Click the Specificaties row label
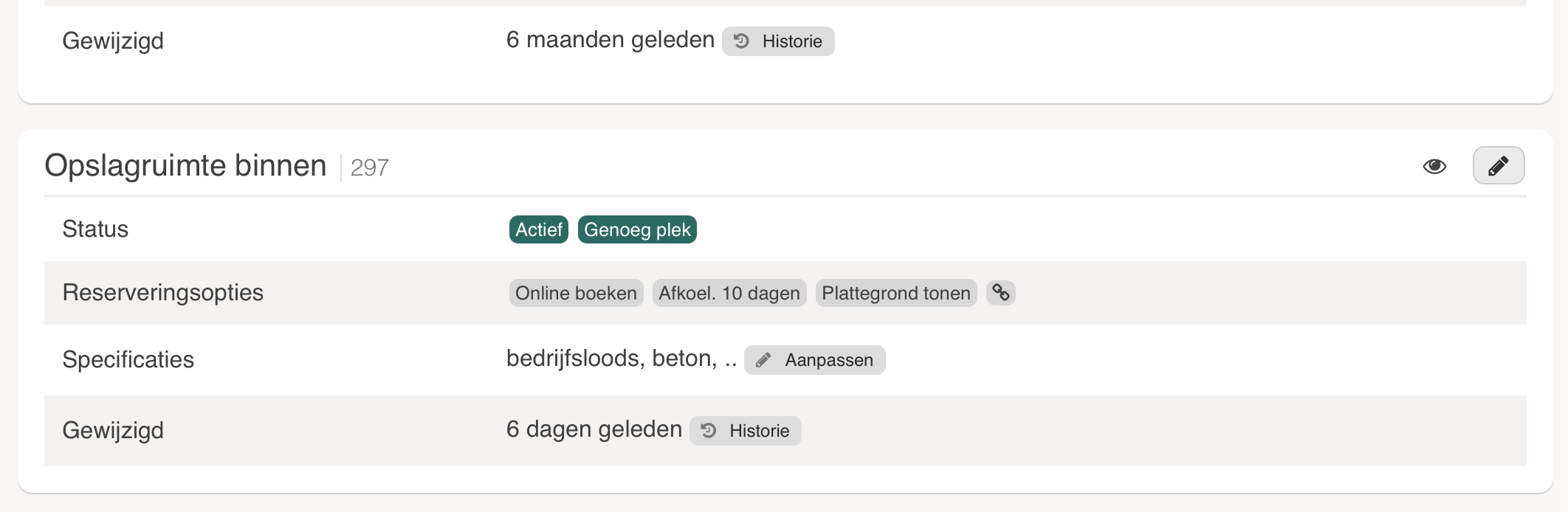1568x512 pixels. pos(128,359)
